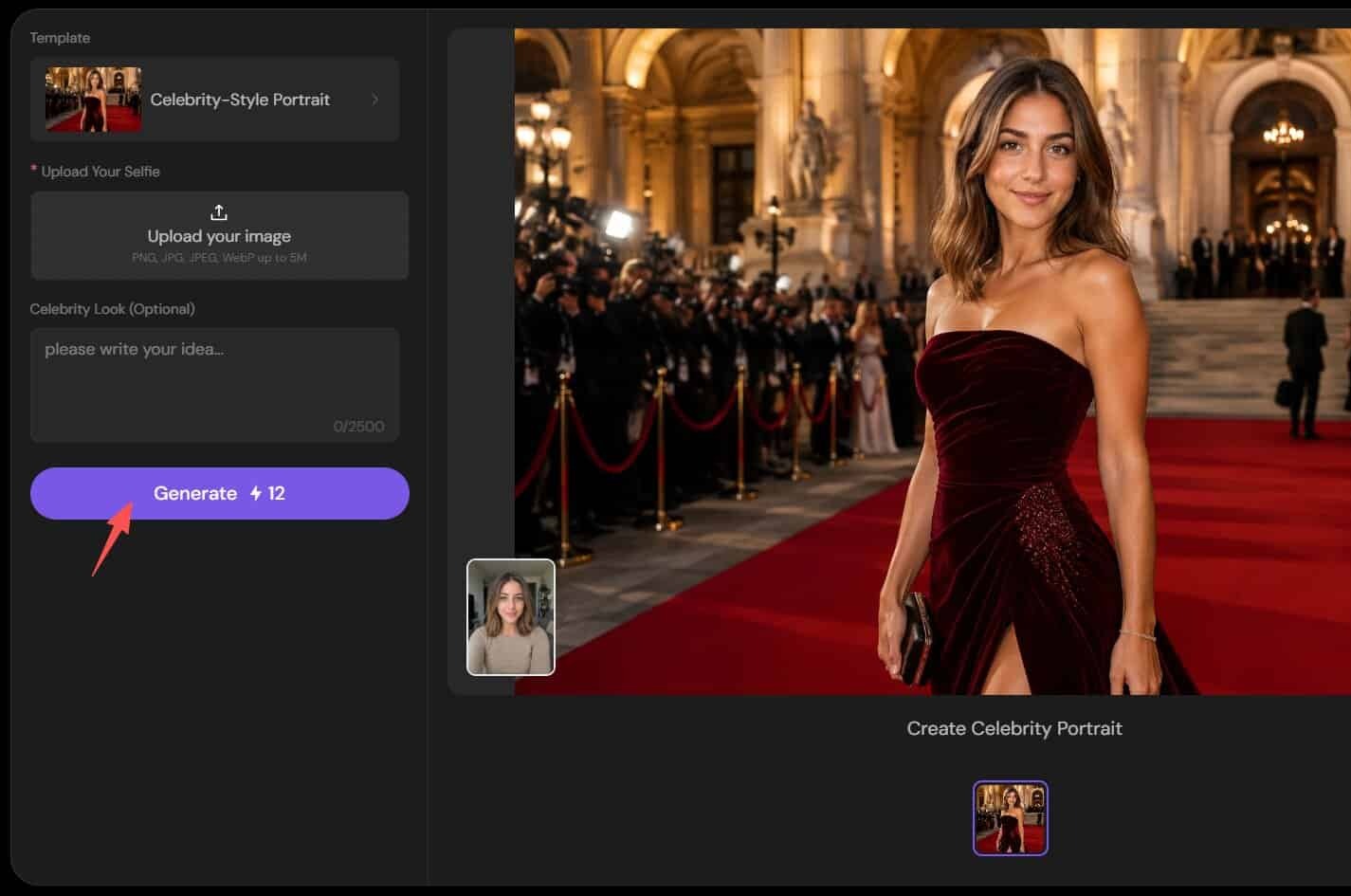
Task: Click the chevron arrow beside Celebrity-Style Portrait
Action: pyautogui.click(x=375, y=100)
